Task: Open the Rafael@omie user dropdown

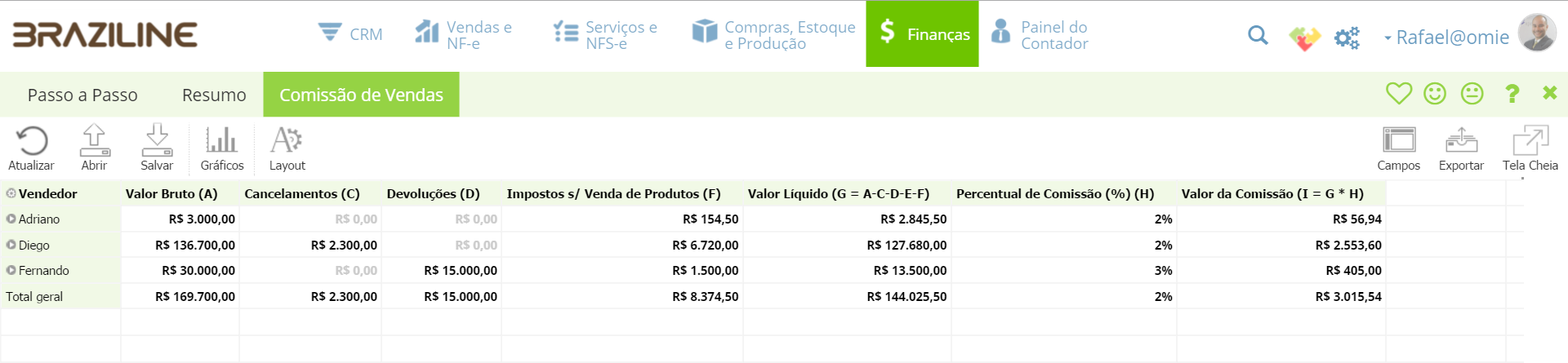Action: [1446, 37]
